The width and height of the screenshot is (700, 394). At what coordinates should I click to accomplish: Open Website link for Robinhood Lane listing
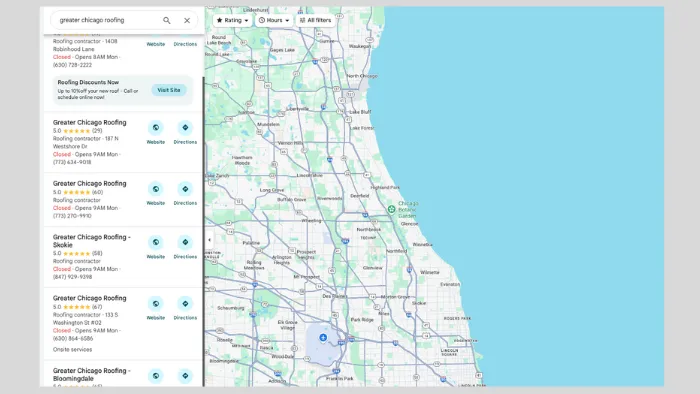(156, 44)
